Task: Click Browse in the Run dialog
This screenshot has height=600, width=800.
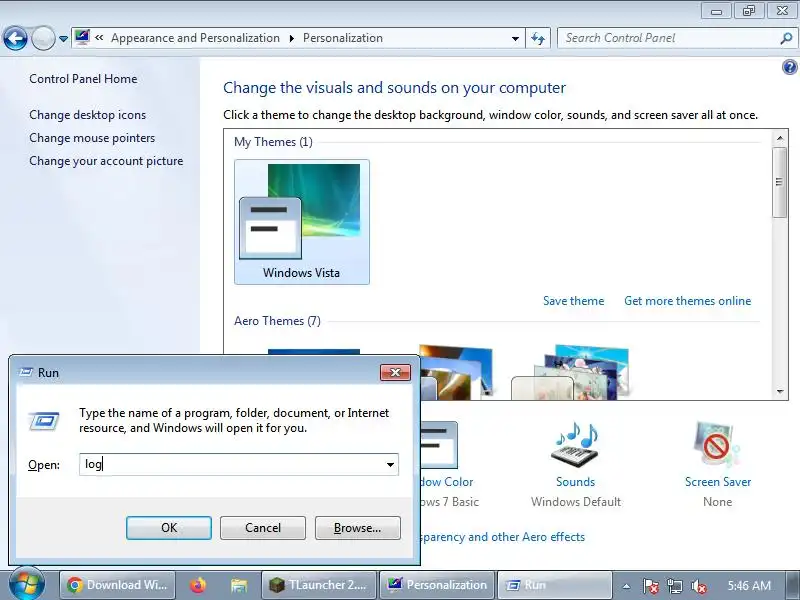Action: click(x=358, y=528)
